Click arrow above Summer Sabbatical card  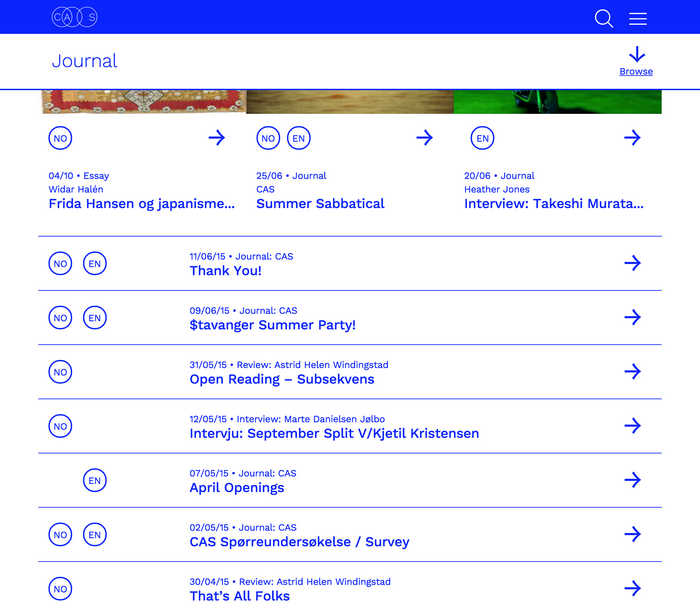(425, 138)
